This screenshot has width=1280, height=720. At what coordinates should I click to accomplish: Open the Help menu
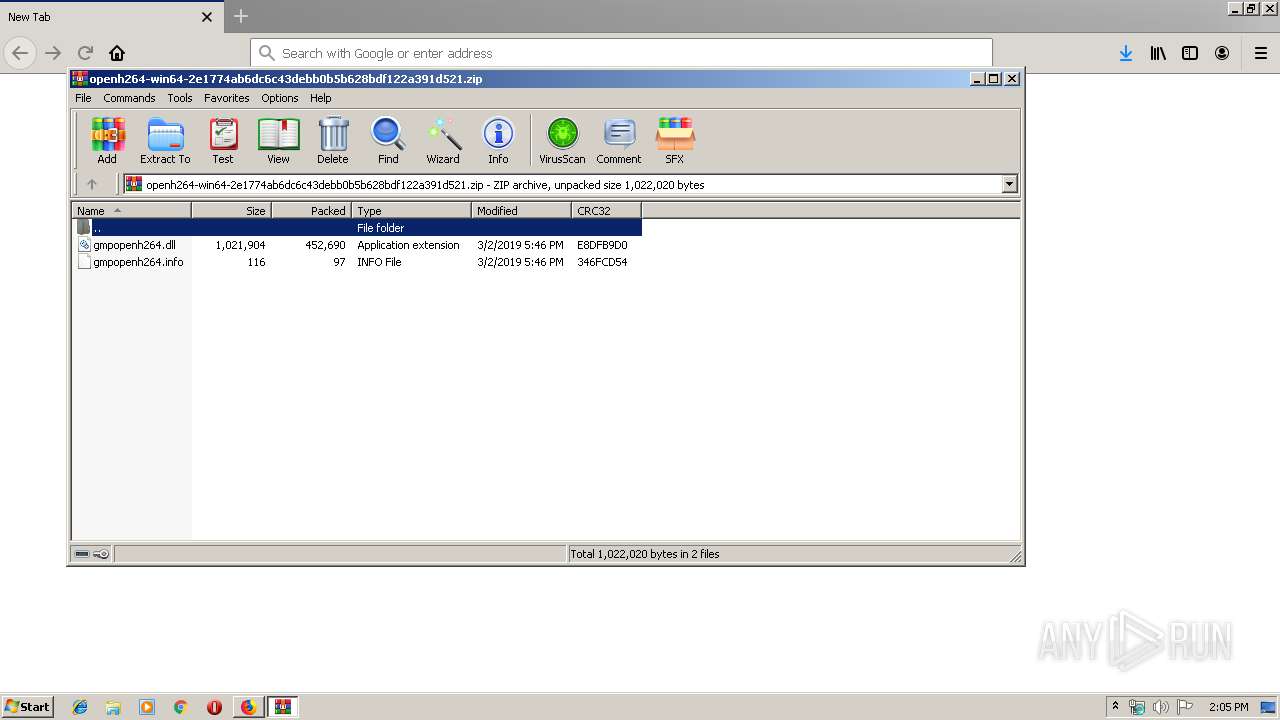tap(321, 98)
